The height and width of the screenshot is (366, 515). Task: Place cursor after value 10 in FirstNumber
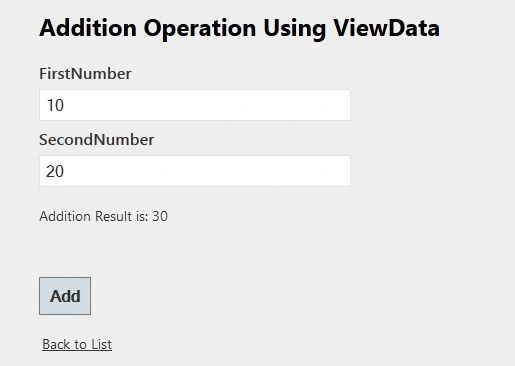tap(65, 105)
